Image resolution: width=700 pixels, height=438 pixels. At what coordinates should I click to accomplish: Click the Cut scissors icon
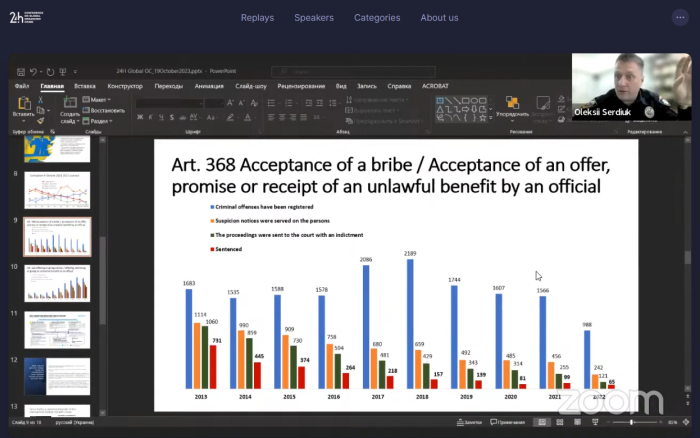coord(40,100)
